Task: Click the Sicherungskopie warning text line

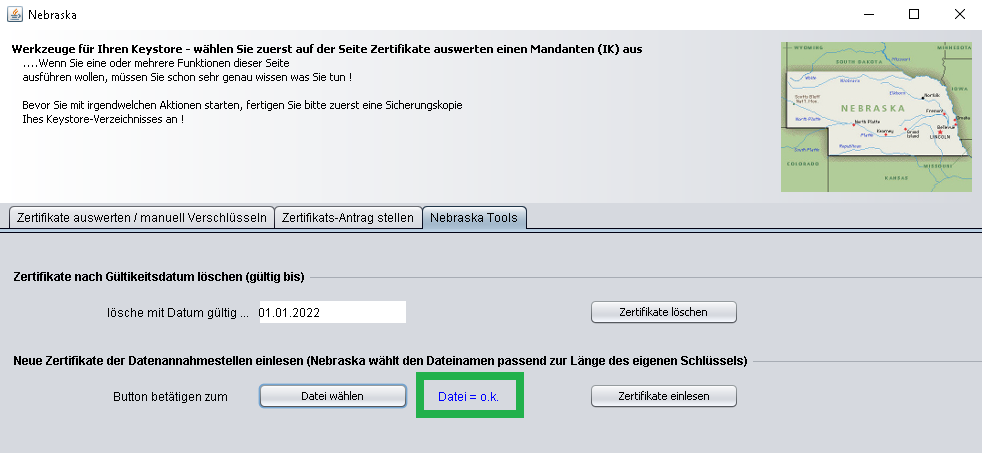Action: [x=242, y=105]
